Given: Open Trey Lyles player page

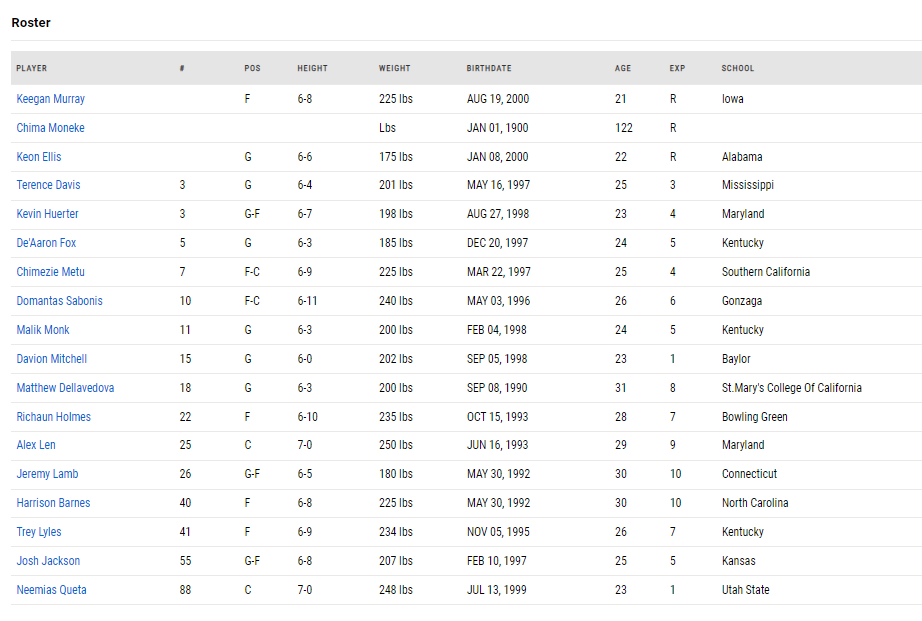Looking at the screenshot, I should tap(39, 532).
